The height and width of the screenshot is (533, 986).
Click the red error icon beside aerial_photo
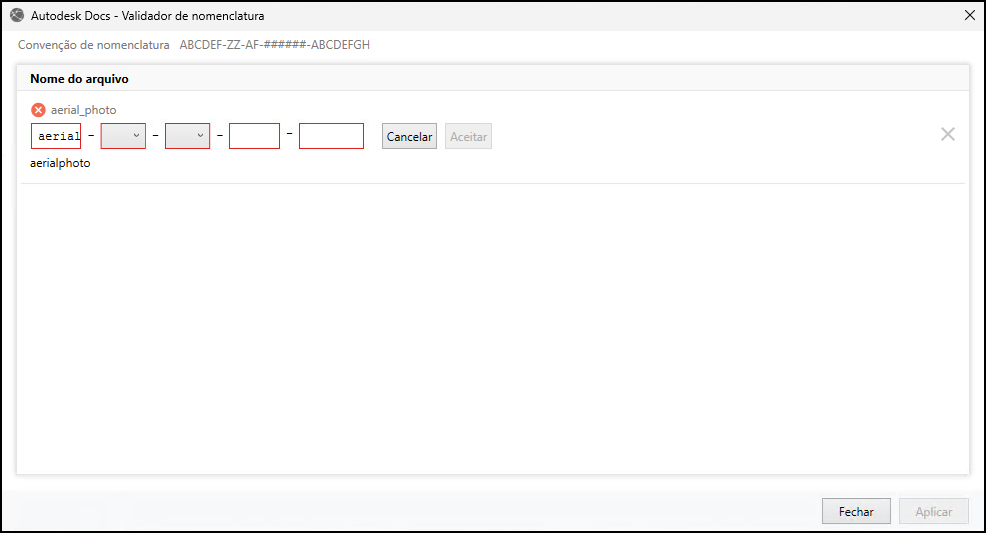pyautogui.click(x=38, y=110)
